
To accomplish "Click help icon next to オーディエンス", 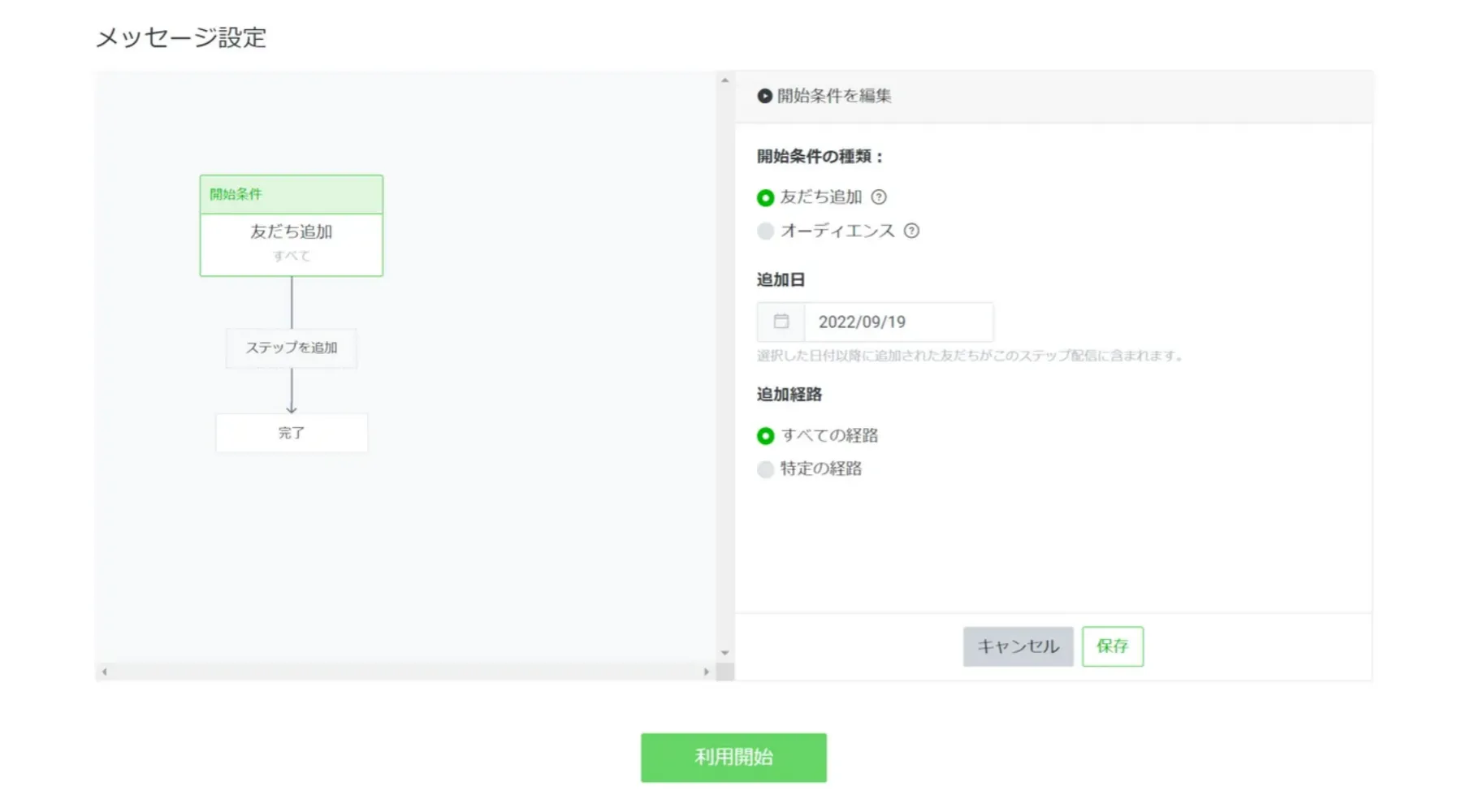I will (x=912, y=231).
